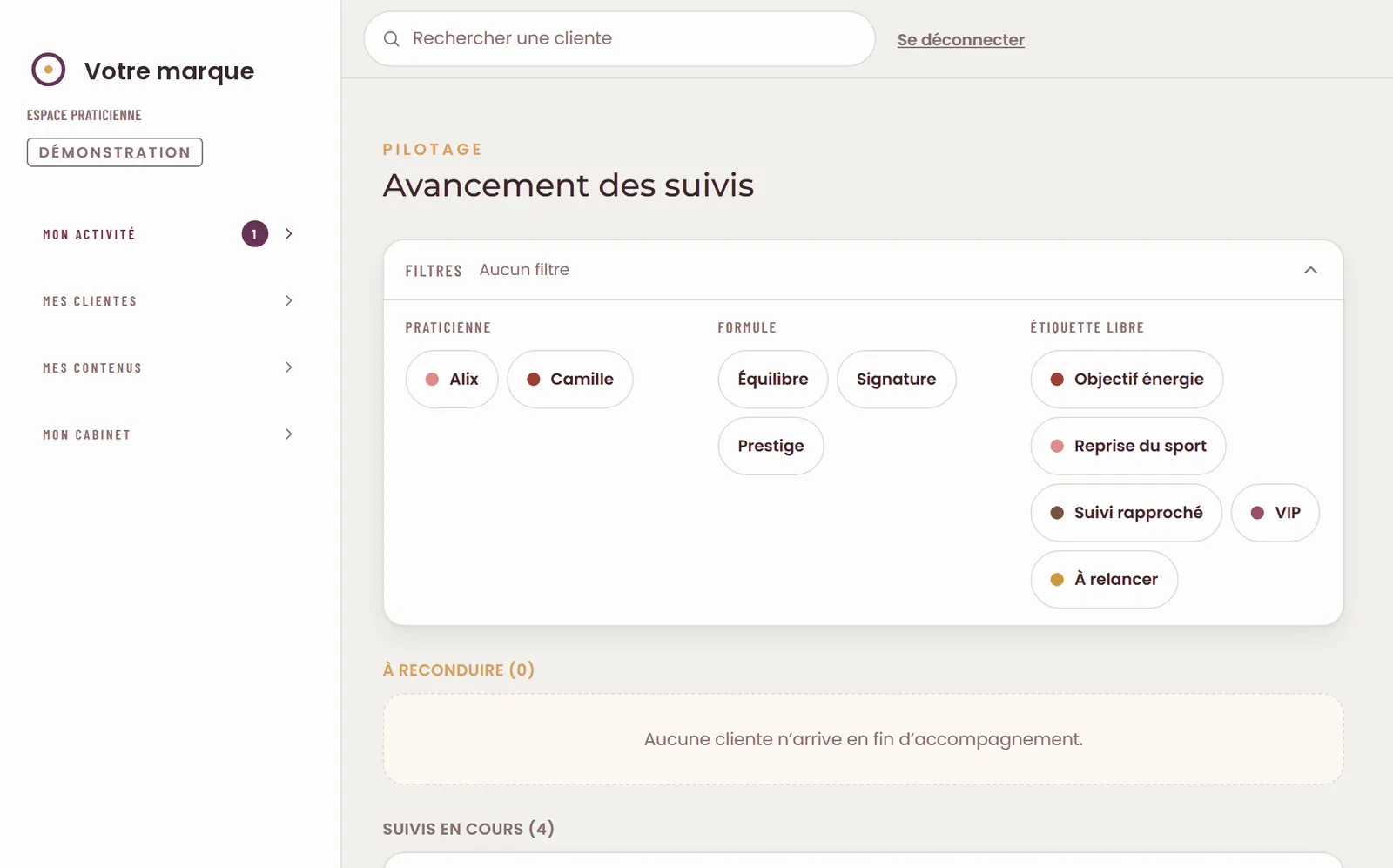Click the Étiquette libre column label
The image size is (1393, 868).
1087,328
